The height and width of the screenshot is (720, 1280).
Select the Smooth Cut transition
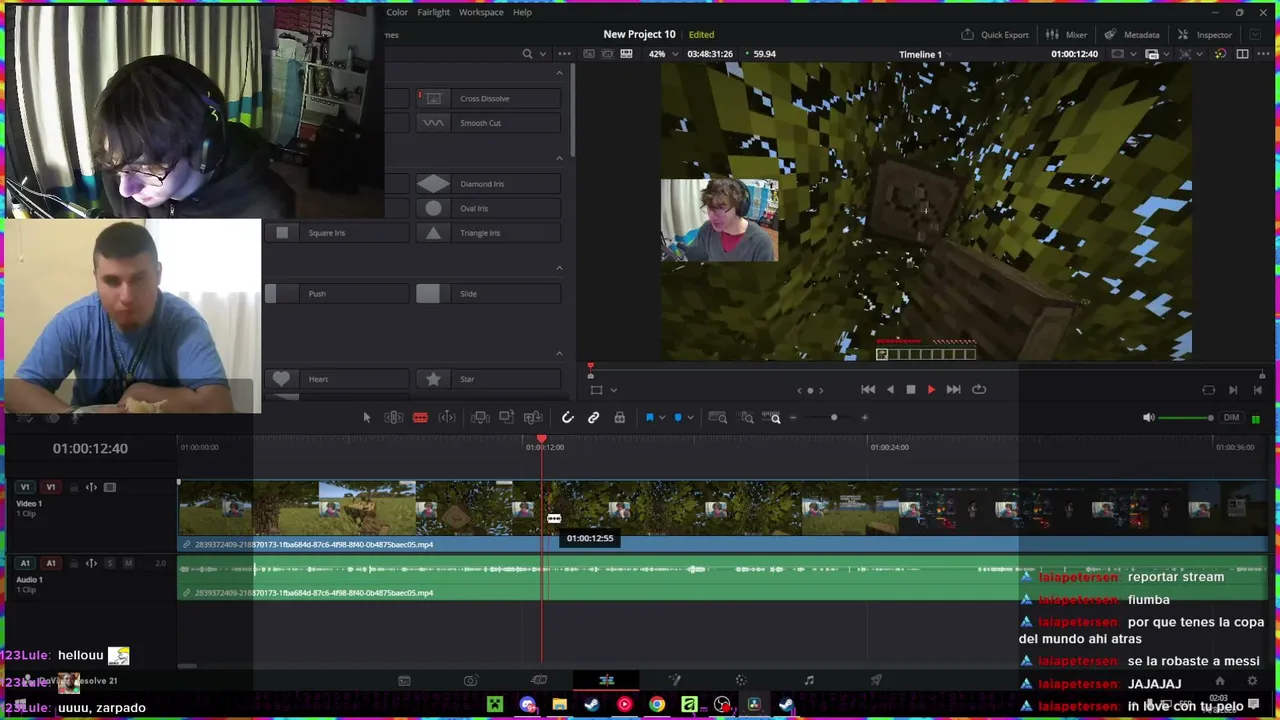tap(488, 123)
